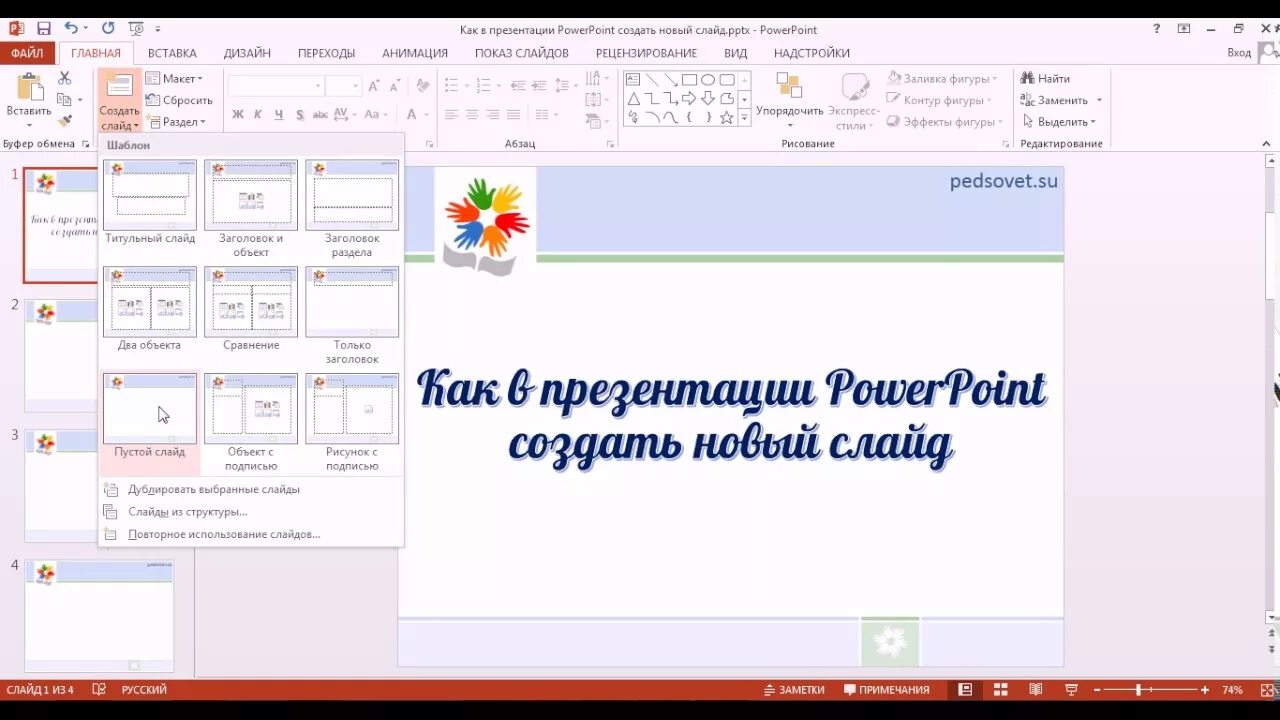The width and height of the screenshot is (1280, 720).
Task: Open Заменить dropdown arrow
Action: pos(1099,100)
